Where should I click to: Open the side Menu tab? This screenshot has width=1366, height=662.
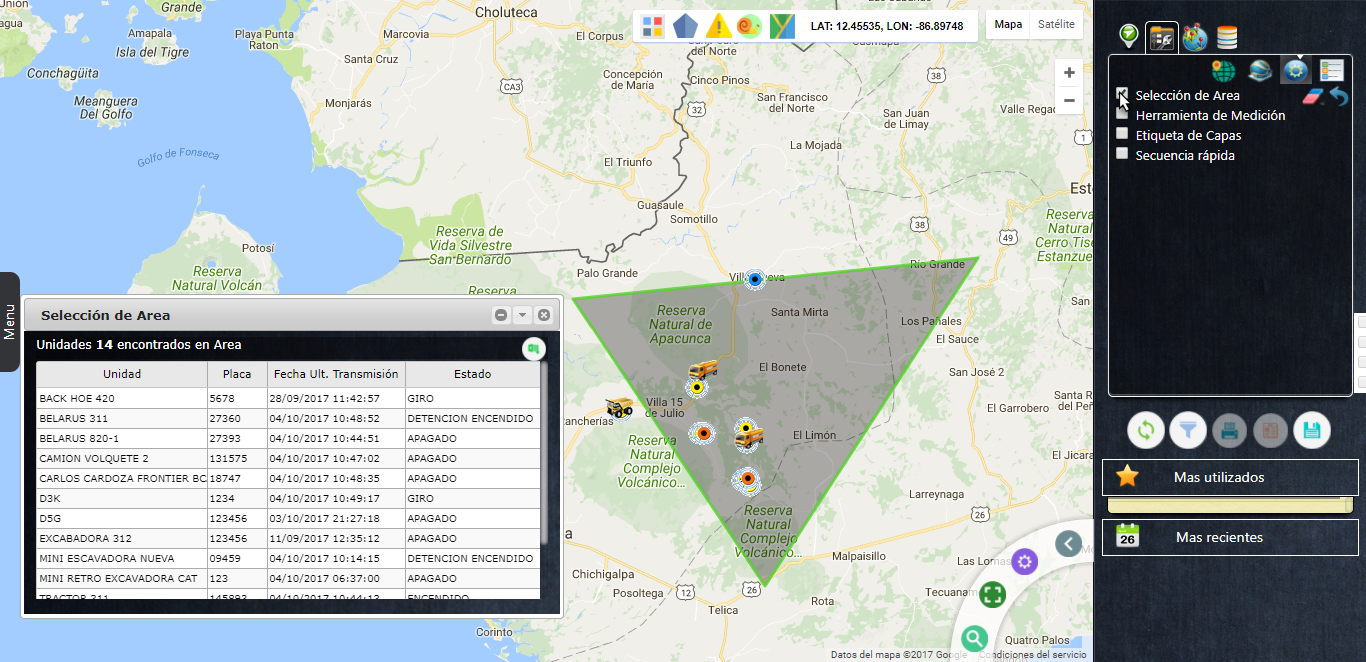9,322
